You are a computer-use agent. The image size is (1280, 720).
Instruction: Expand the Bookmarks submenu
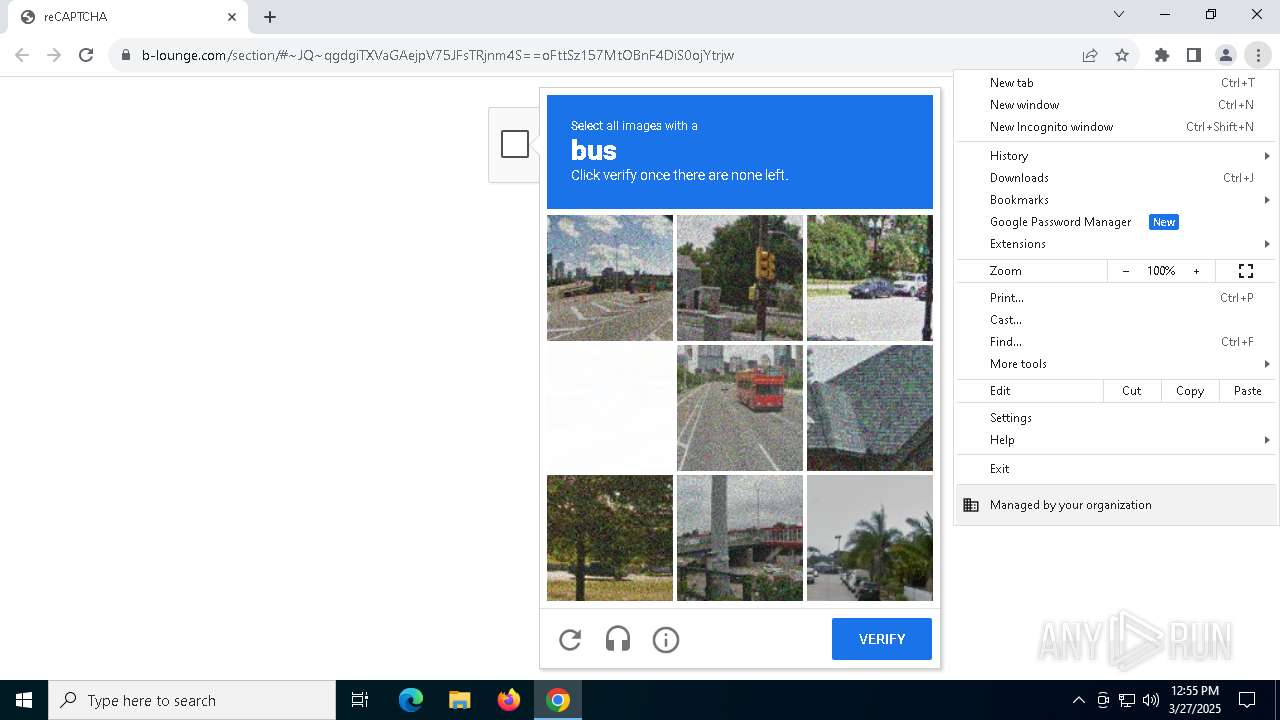click(x=1116, y=200)
